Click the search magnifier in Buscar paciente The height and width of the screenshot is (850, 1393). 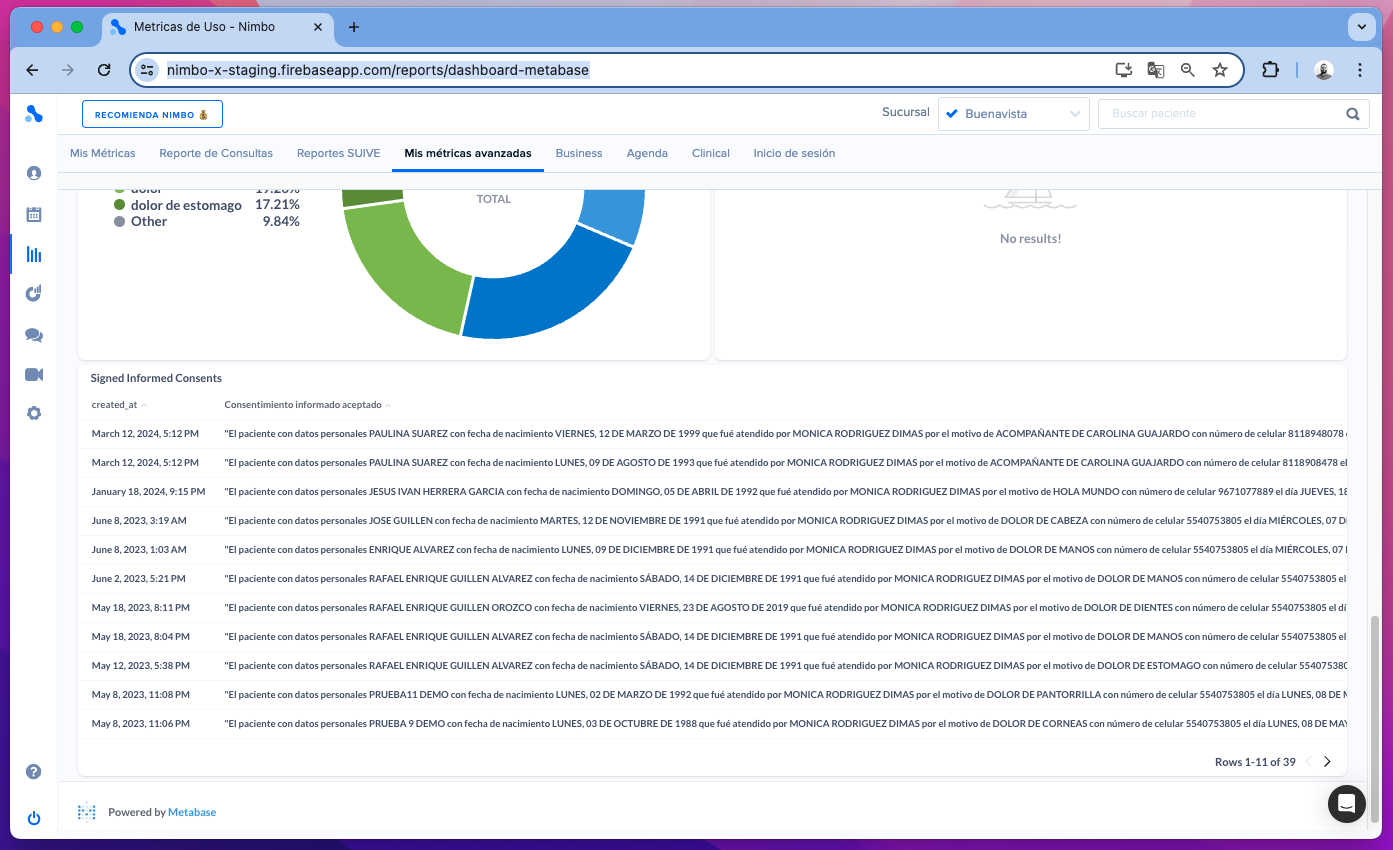point(1353,114)
